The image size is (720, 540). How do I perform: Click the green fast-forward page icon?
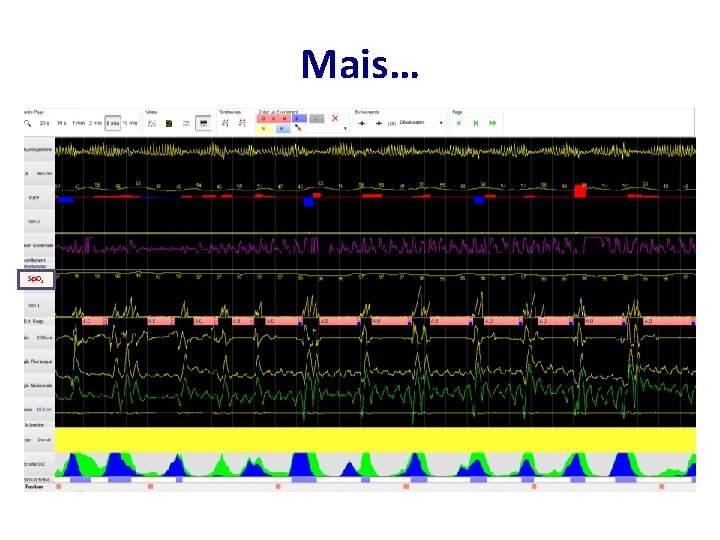[493, 123]
